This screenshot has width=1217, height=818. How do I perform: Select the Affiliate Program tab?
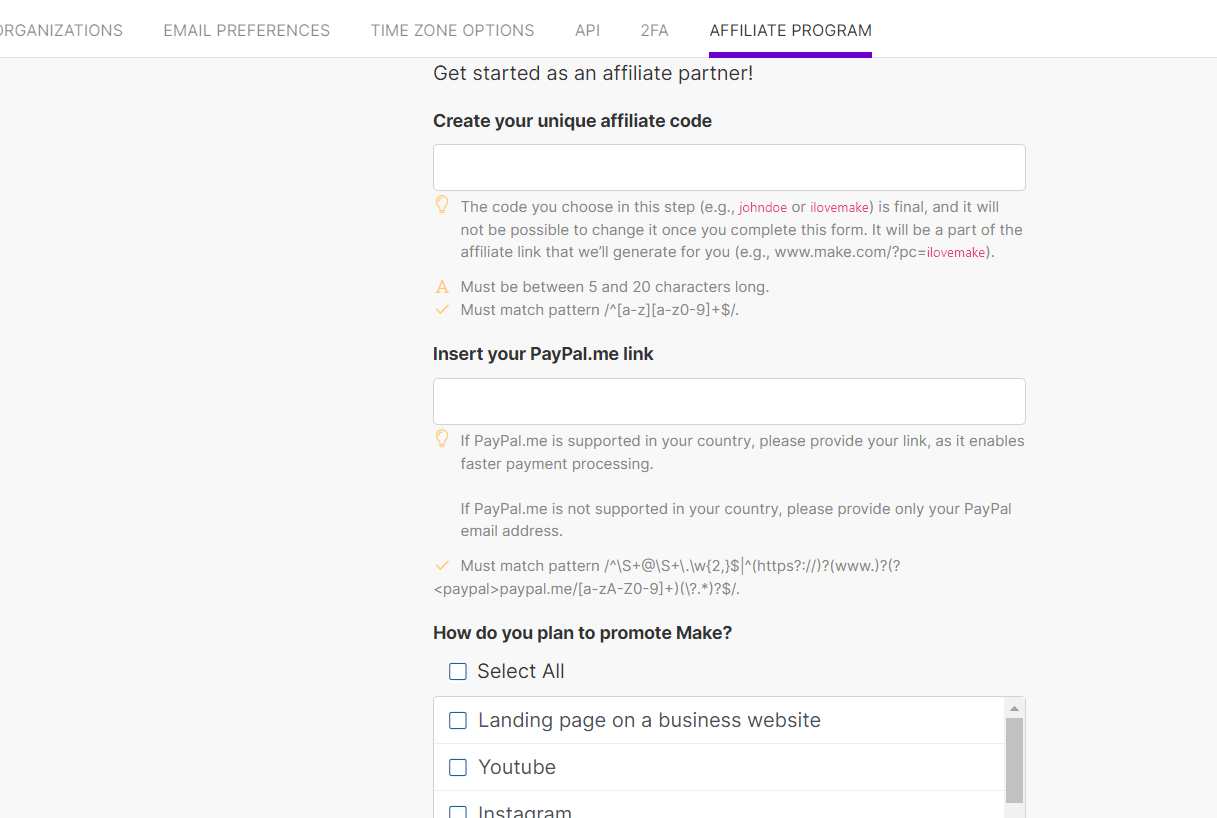[790, 30]
